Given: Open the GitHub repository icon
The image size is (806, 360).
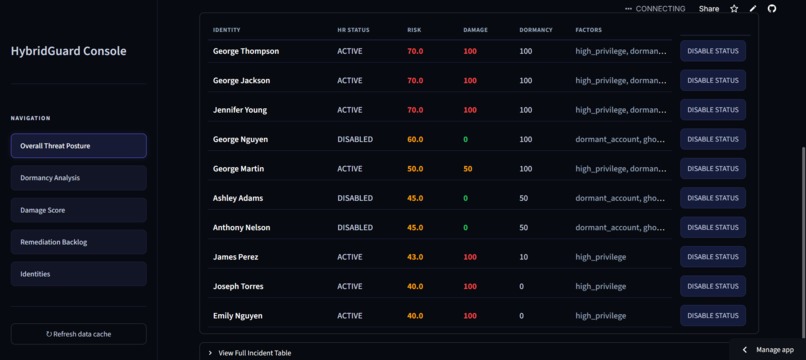Looking at the screenshot, I should pyautogui.click(x=772, y=9).
